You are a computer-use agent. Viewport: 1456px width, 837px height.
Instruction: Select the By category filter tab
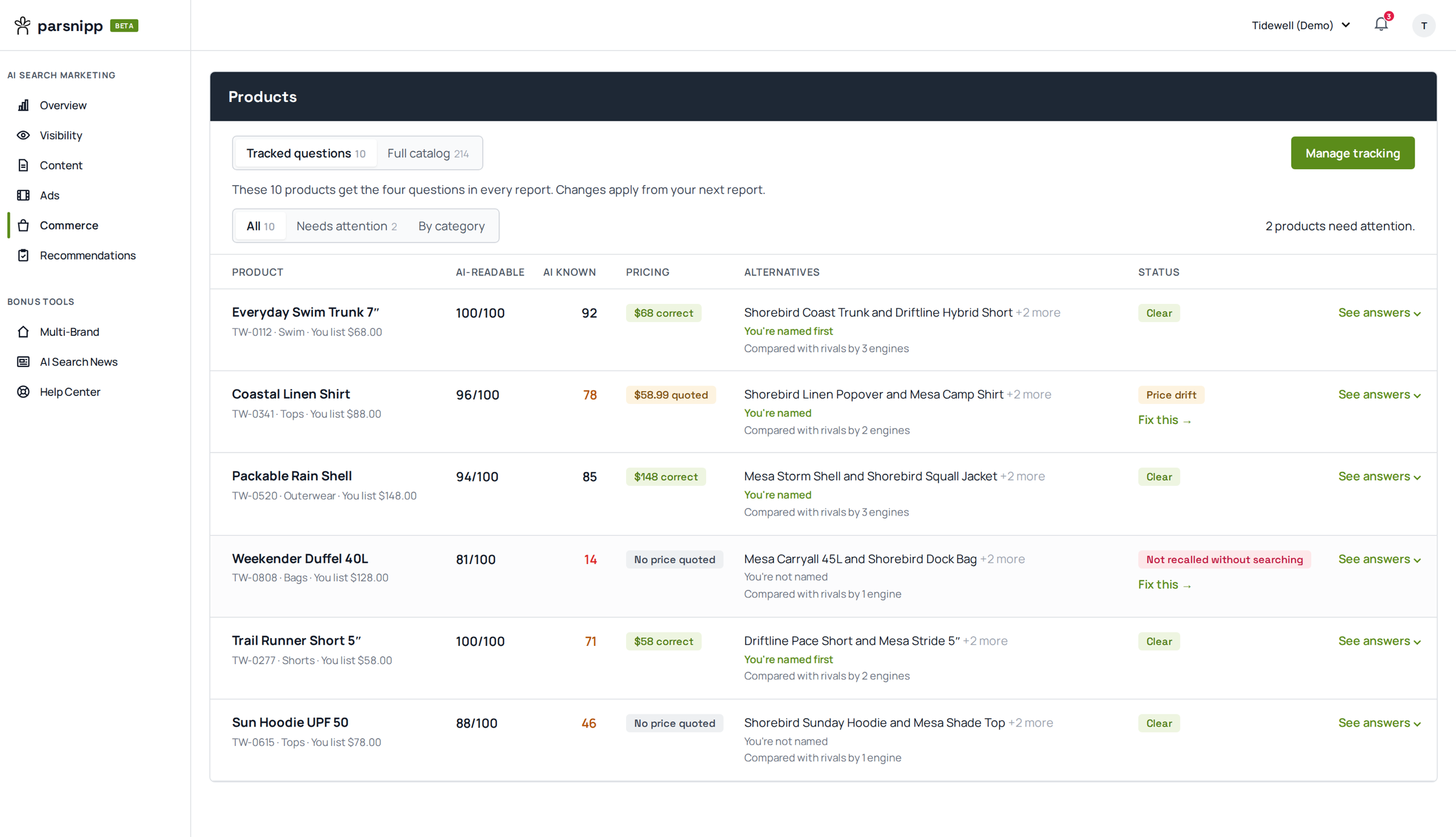tap(451, 226)
